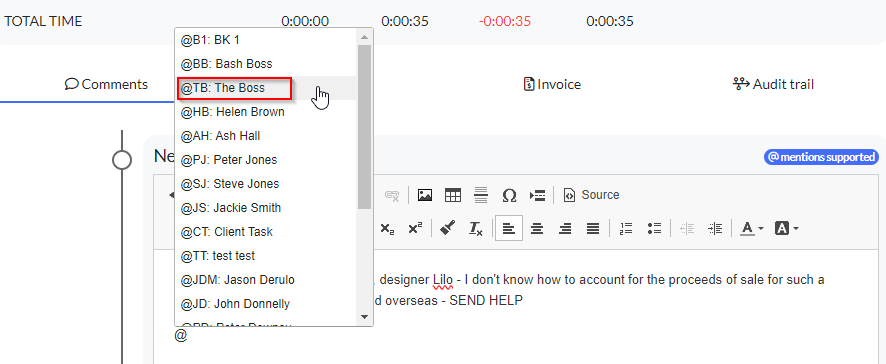Choose @JS: Jackie Smith
The height and width of the screenshot is (364, 886).
click(x=266, y=207)
